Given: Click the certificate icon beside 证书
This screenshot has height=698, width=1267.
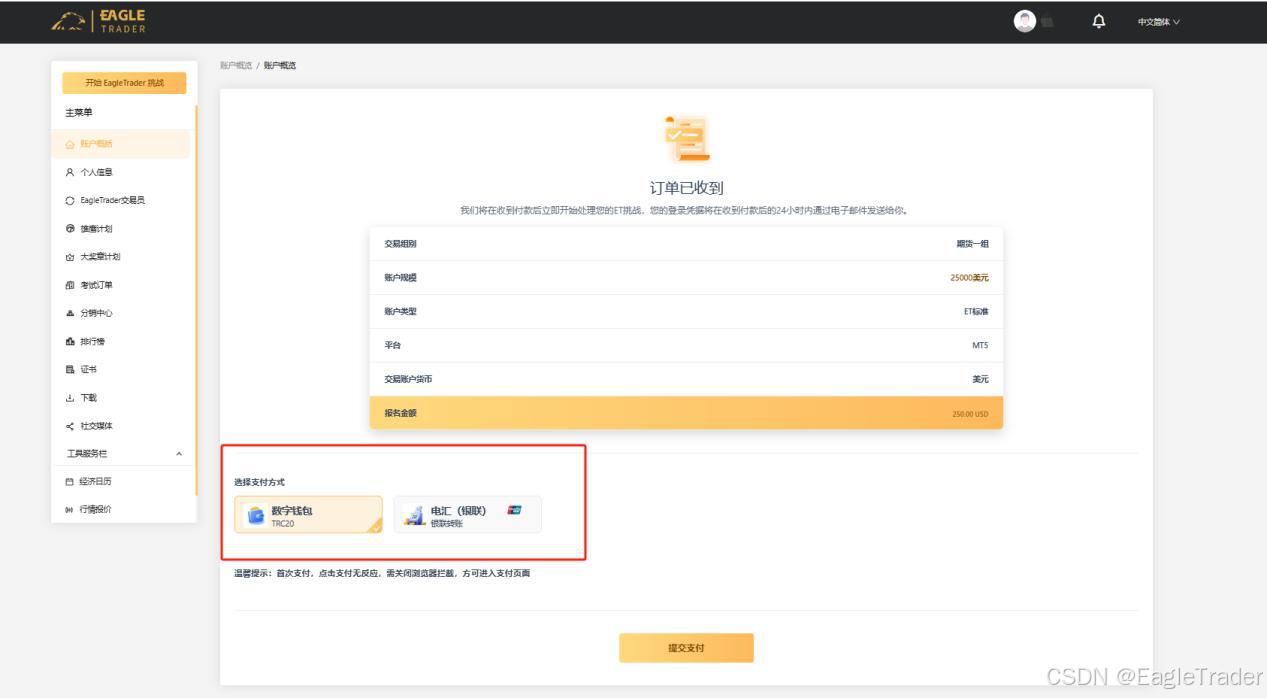Looking at the screenshot, I should [x=70, y=369].
